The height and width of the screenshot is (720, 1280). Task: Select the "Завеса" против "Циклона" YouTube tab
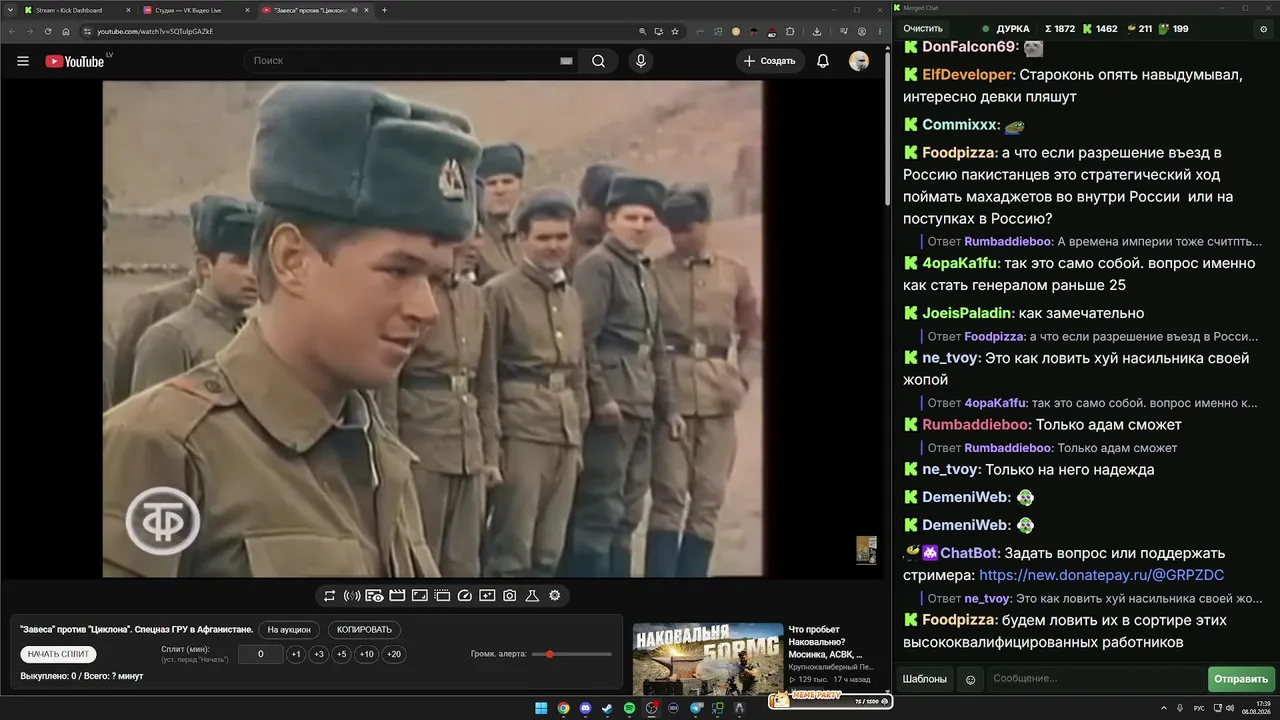coord(315,10)
